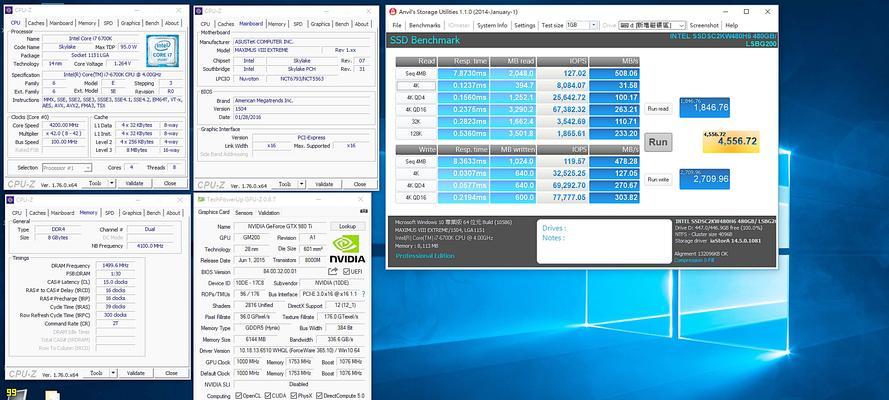Screen dimensions: 889x400
Task: Click the screenshot camera icon in GPU-Z
Action: (x=363, y=212)
